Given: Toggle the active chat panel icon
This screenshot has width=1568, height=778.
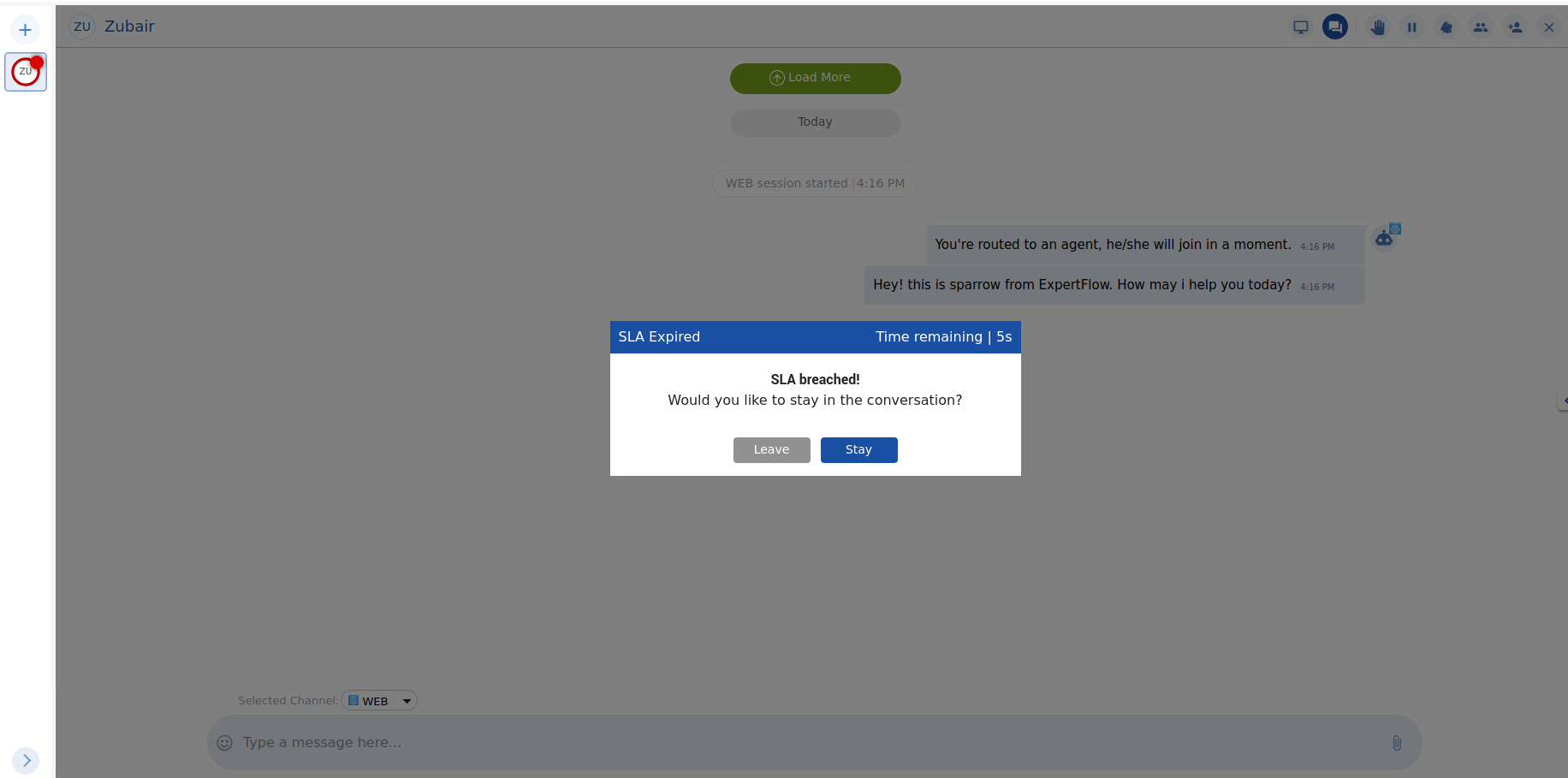Looking at the screenshot, I should click(x=1334, y=27).
